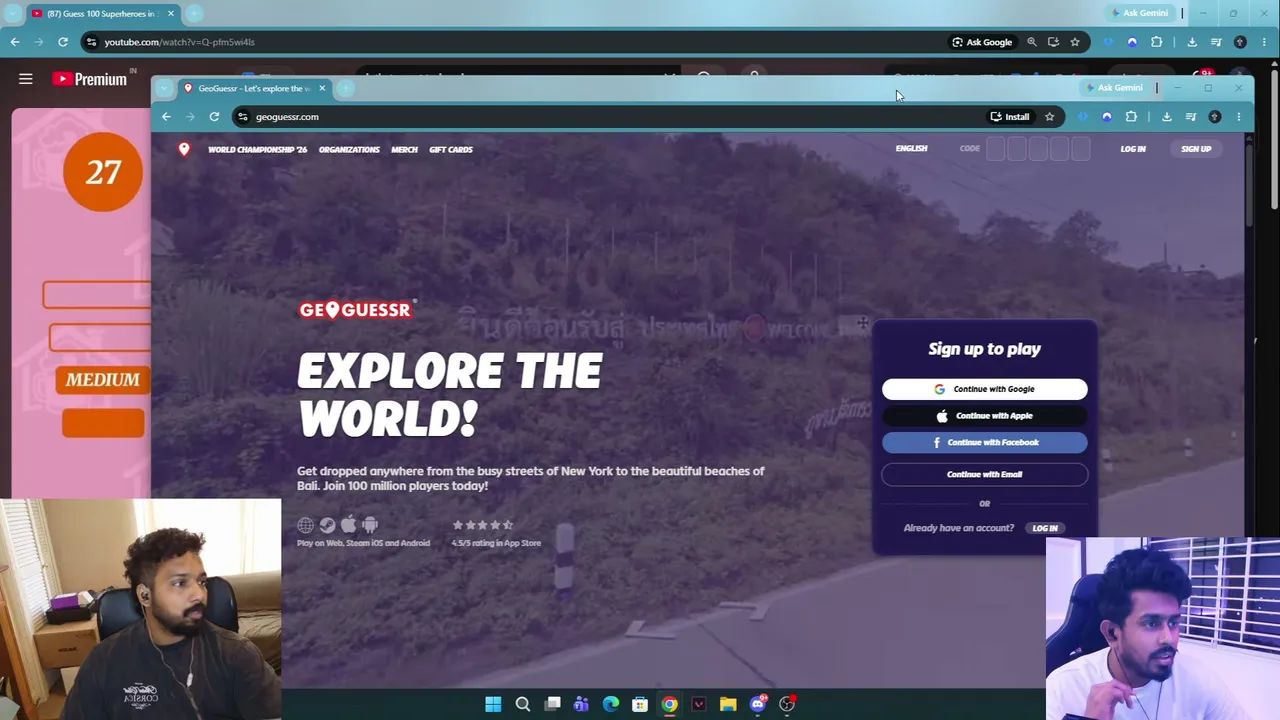Click the large GeoGuessr logo above the headline
1280x720 pixels.
click(x=356, y=310)
